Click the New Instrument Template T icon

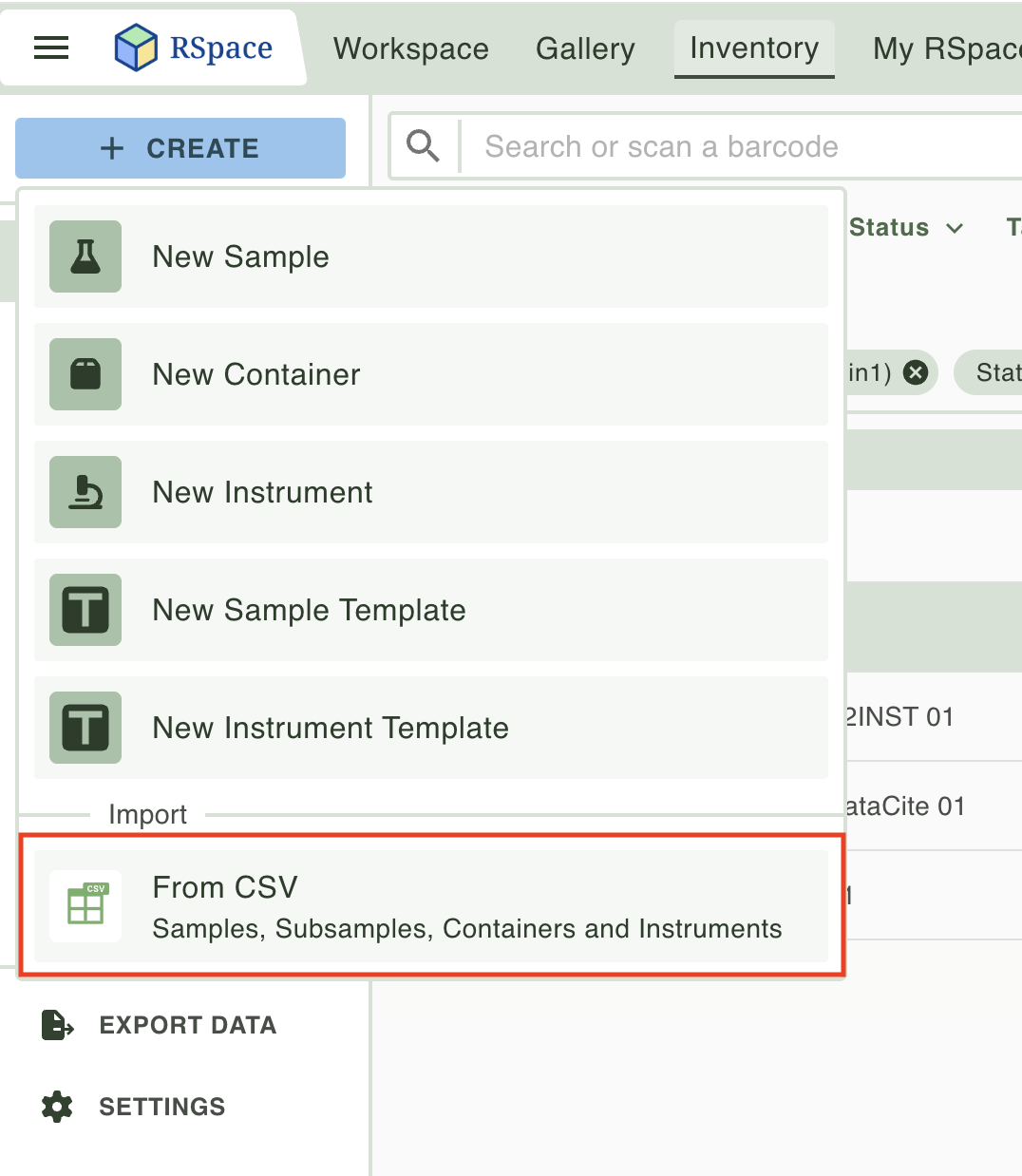pyautogui.click(x=85, y=728)
